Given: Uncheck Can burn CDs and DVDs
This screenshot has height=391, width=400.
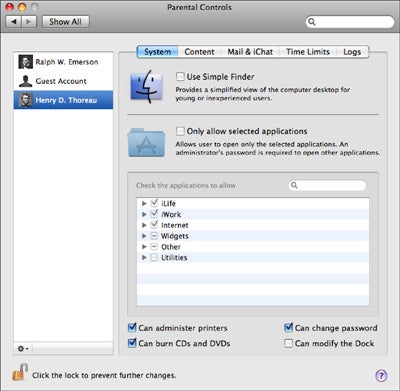Looking at the screenshot, I should pos(132,343).
